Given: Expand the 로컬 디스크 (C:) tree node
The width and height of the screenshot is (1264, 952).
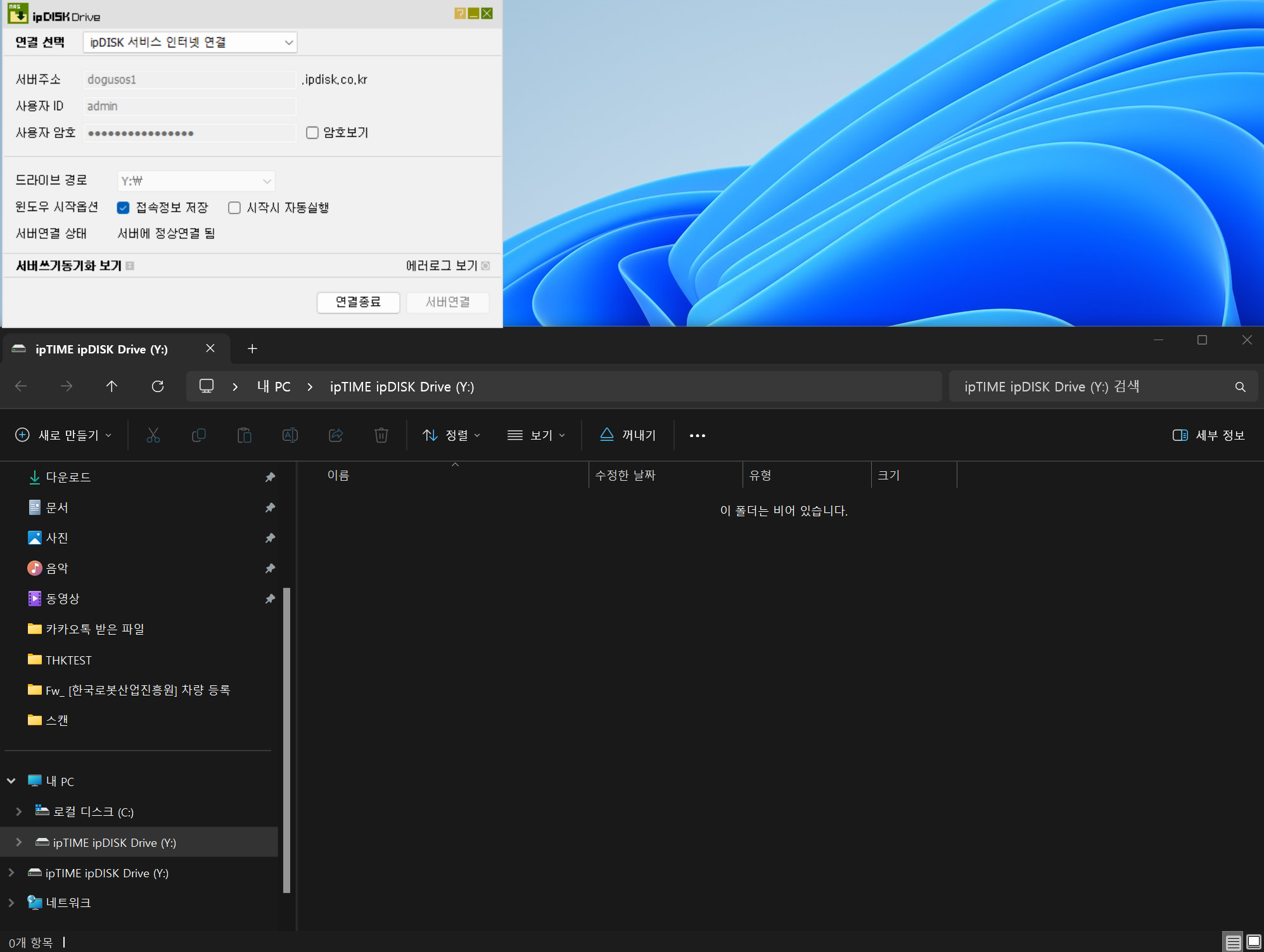Looking at the screenshot, I should point(19,811).
